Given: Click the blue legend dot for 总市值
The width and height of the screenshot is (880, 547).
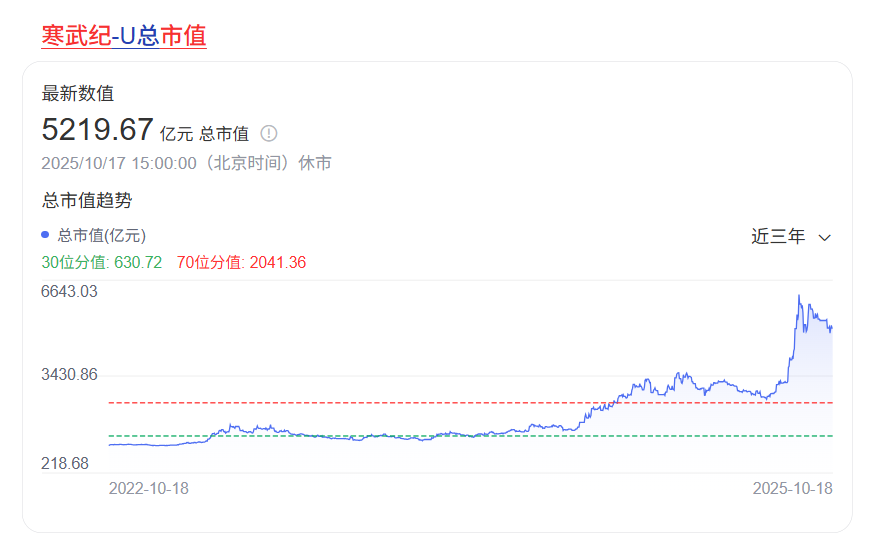Looking at the screenshot, I should (45, 235).
